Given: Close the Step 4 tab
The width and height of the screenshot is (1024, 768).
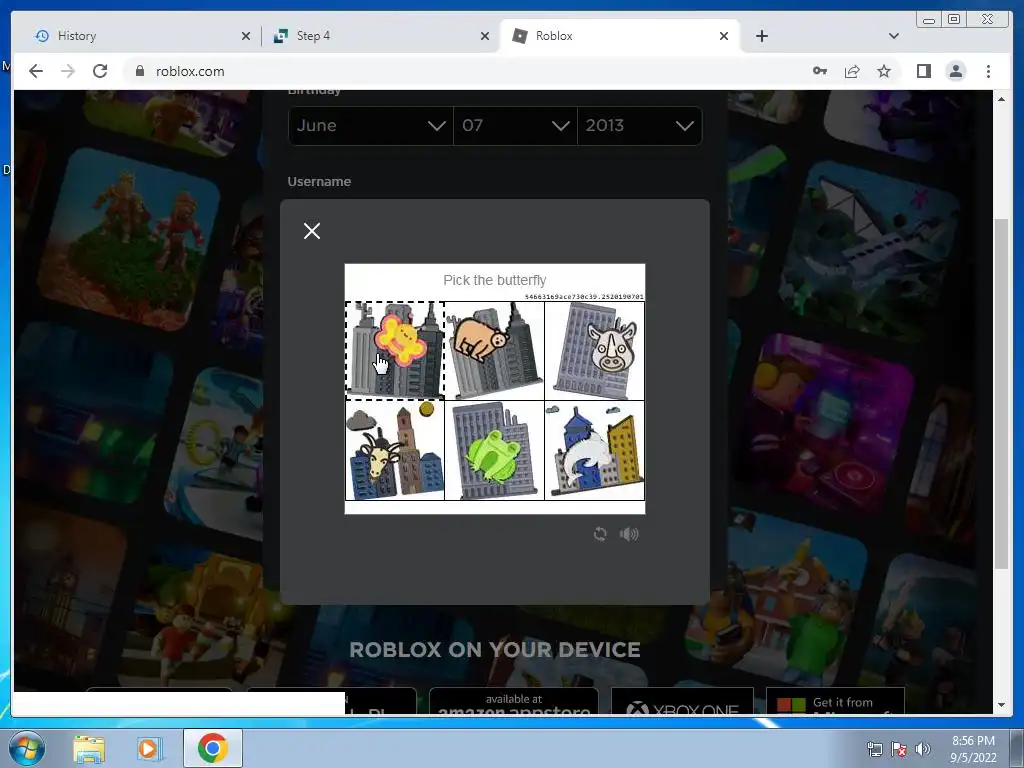Looking at the screenshot, I should (485, 36).
